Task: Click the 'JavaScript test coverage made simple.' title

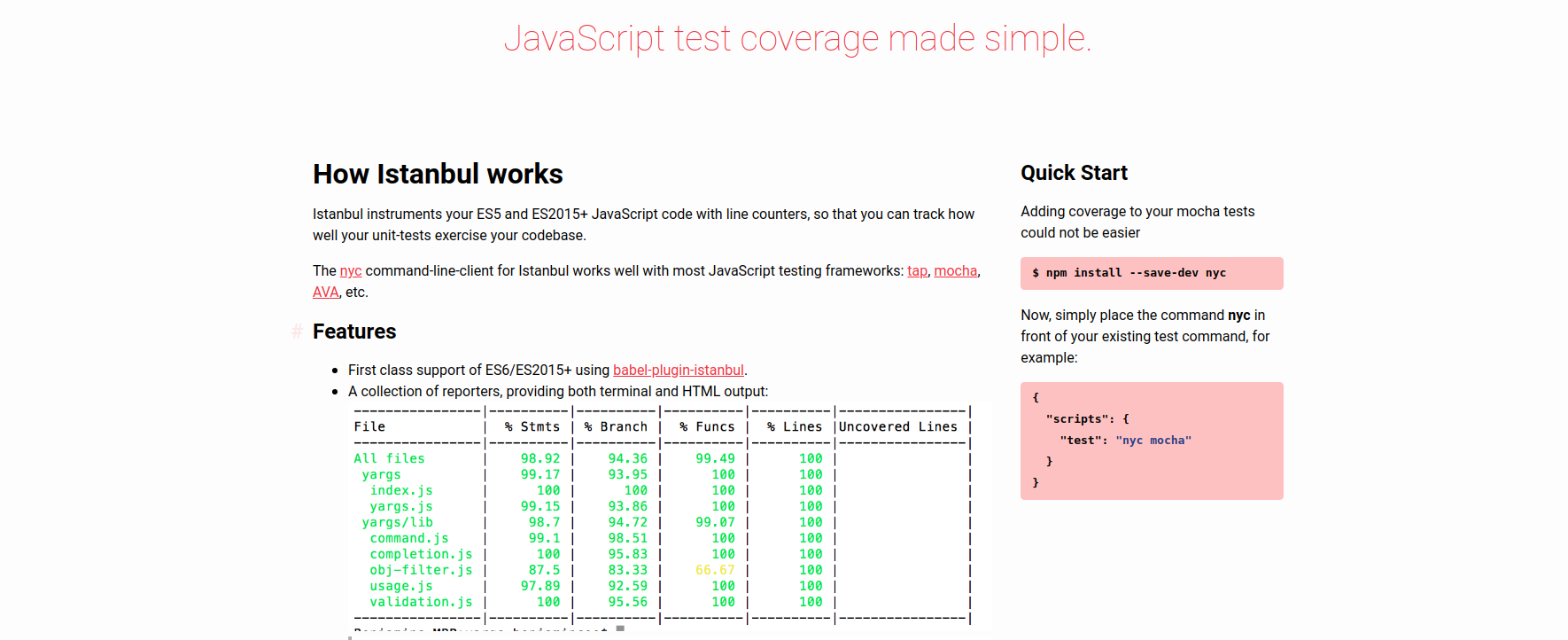Action: point(797,39)
